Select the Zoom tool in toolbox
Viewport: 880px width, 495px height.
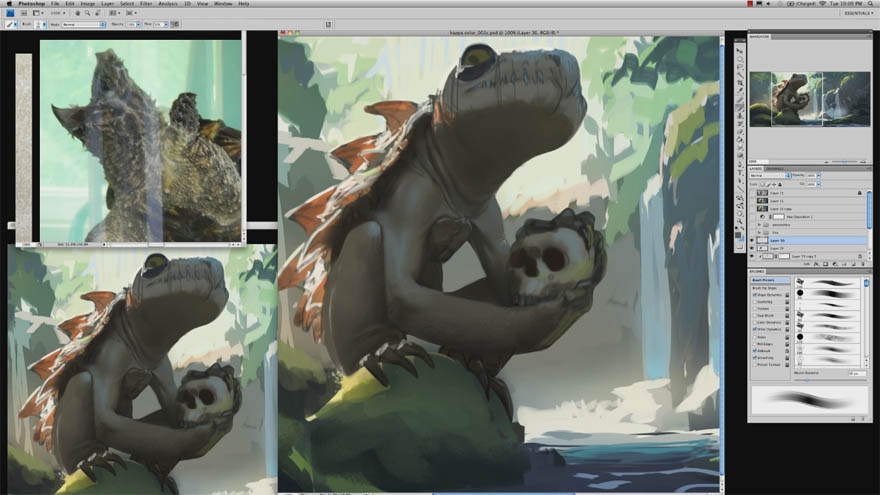pos(740,222)
